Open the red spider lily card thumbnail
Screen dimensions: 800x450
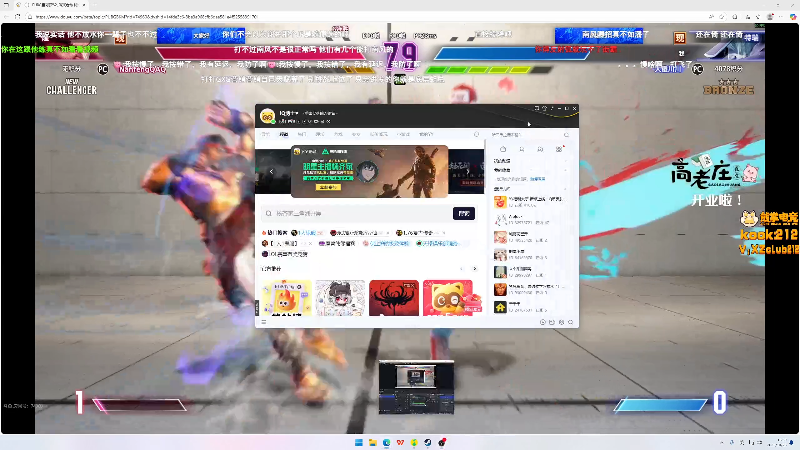pos(394,298)
